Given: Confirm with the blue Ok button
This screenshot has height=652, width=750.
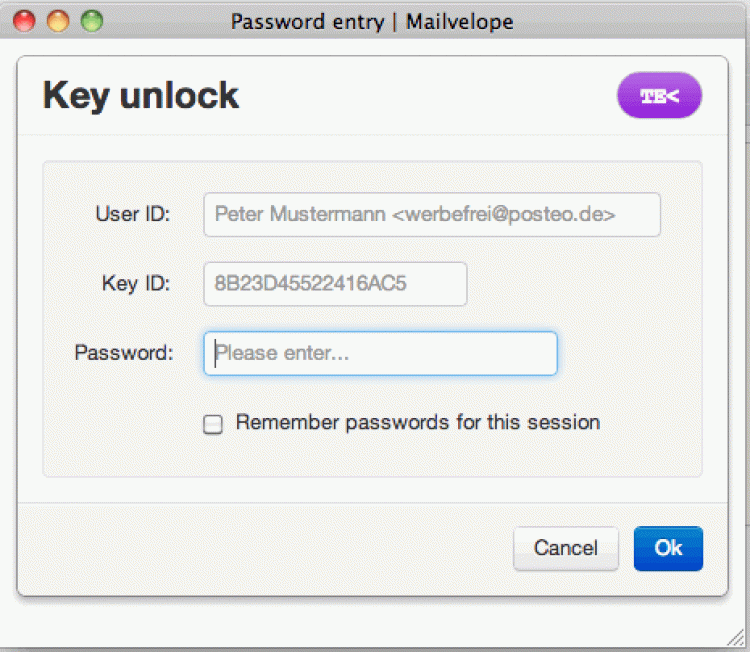Looking at the screenshot, I should 668,548.
